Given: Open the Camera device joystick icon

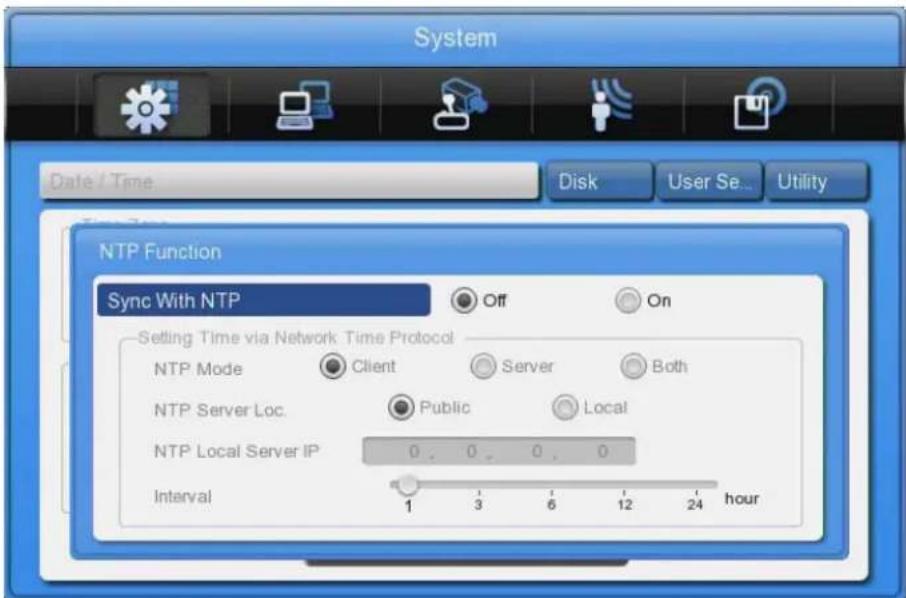Looking at the screenshot, I should (x=460, y=105).
